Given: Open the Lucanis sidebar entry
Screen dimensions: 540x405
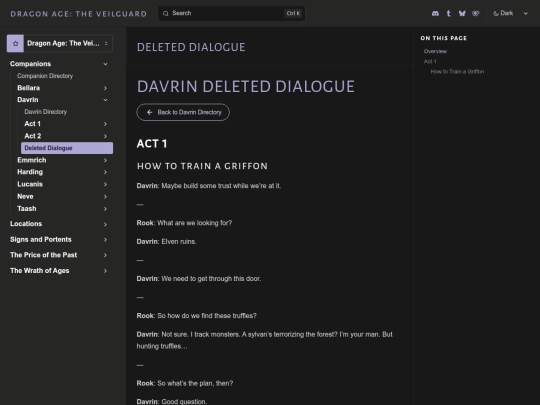Looking at the screenshot, I should point(30,184).
